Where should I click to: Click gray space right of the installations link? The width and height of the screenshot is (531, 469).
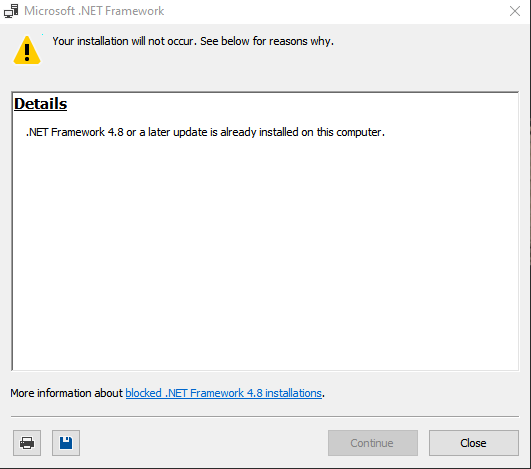(420, 393)
